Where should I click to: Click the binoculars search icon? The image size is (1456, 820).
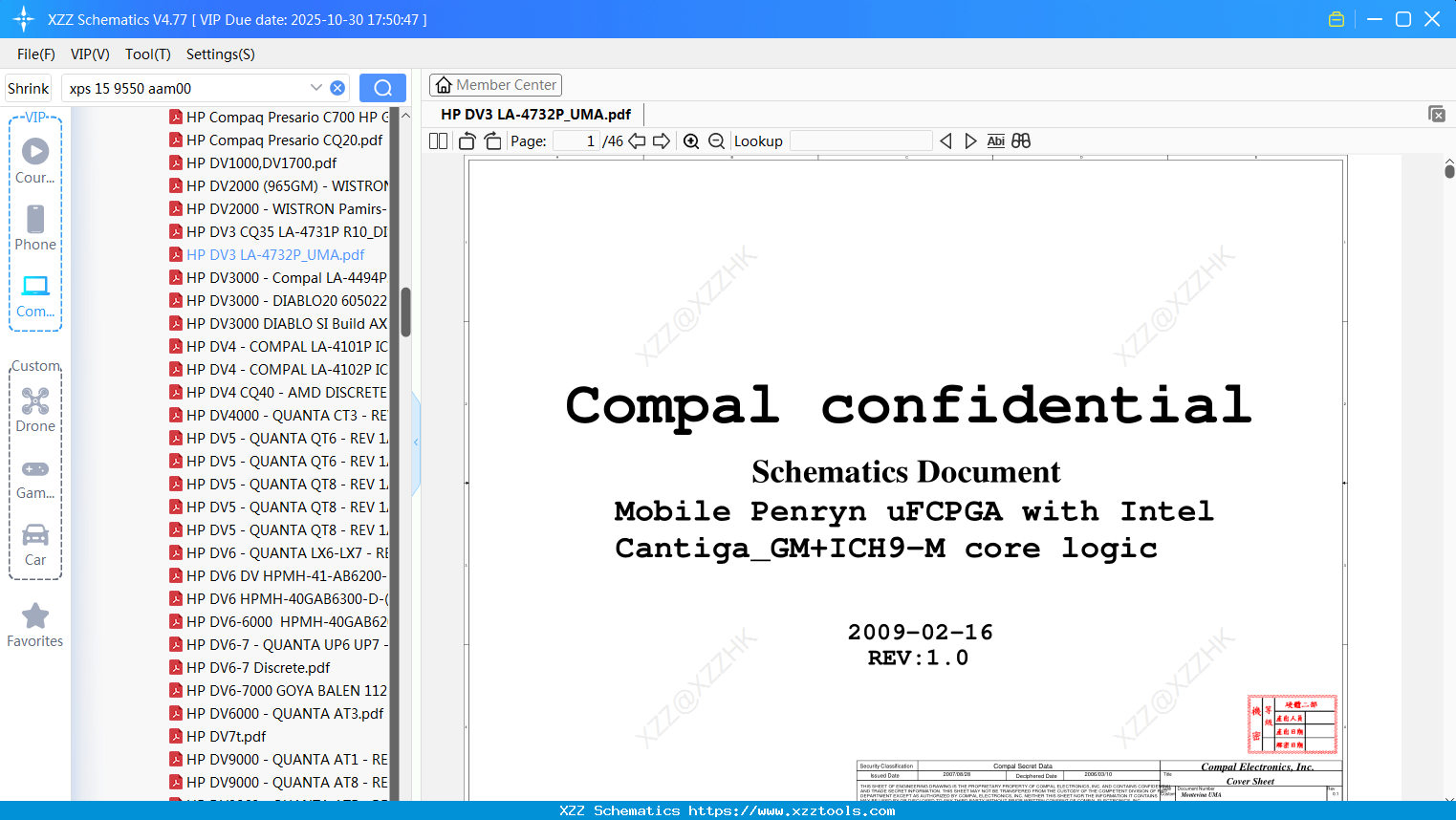coord(1021,140)
